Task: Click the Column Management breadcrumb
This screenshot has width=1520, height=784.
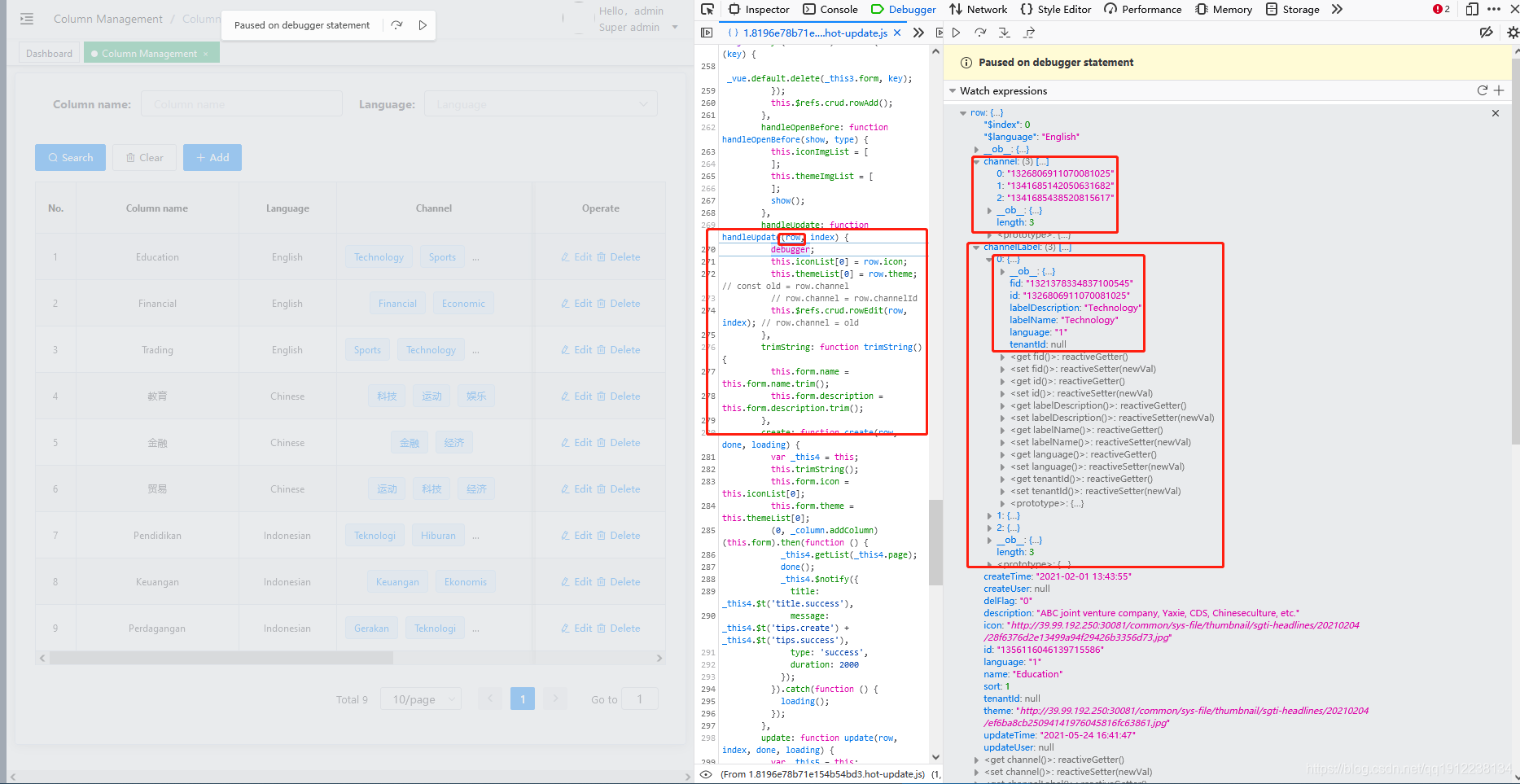Action: [108, 19]
